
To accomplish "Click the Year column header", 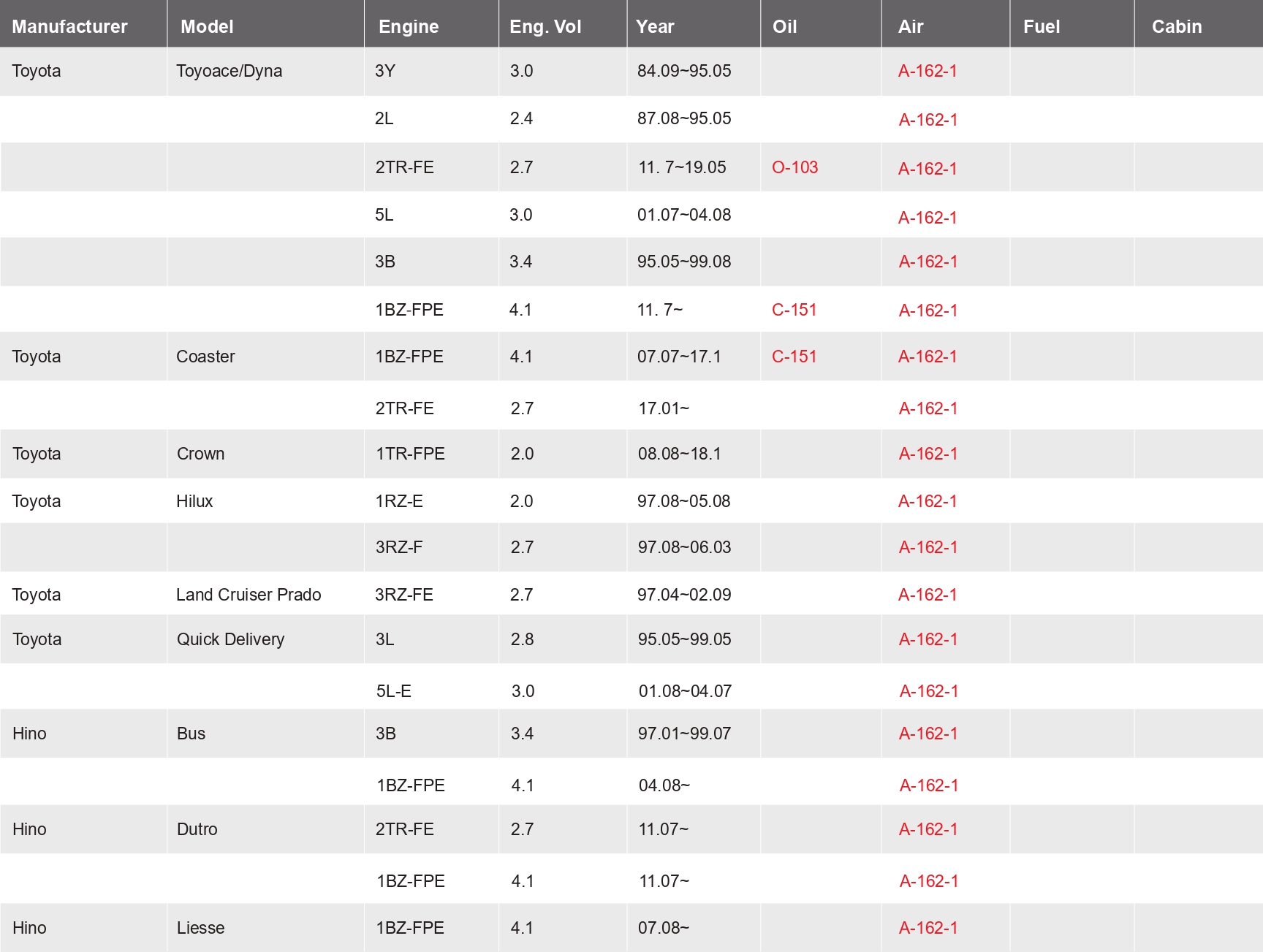I will tap(655, 26).
